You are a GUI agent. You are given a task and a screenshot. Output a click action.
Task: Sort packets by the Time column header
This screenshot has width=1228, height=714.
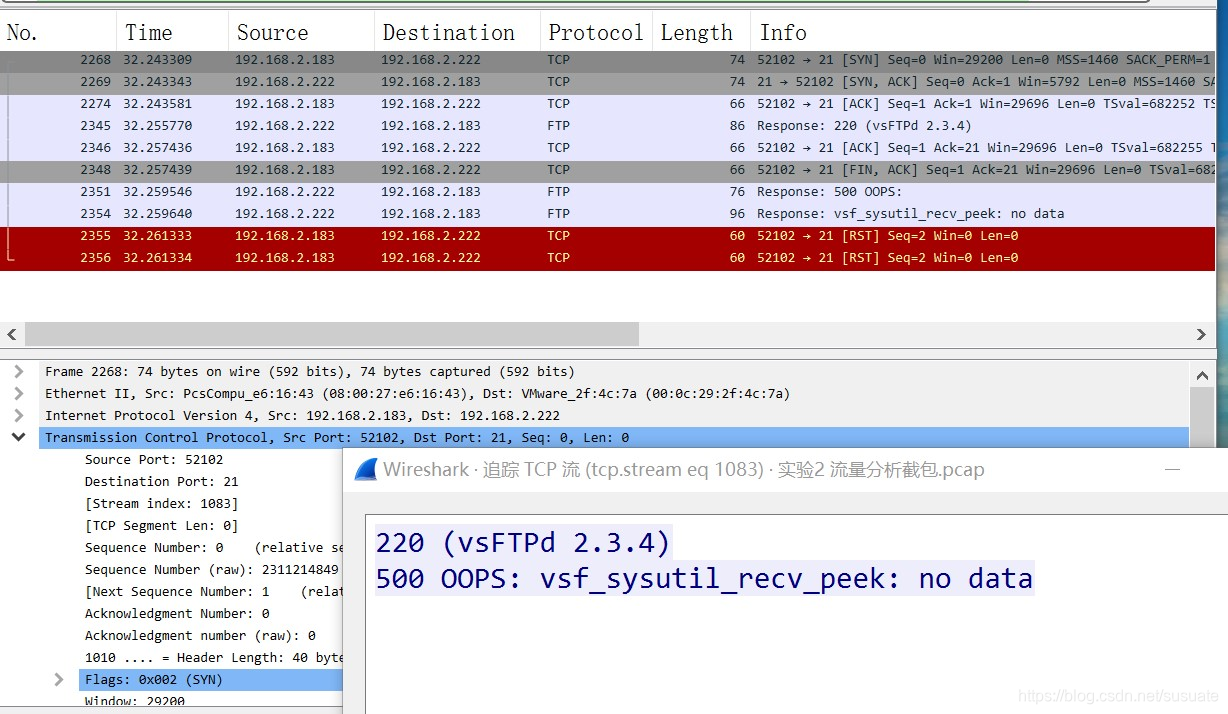point(172,32)
